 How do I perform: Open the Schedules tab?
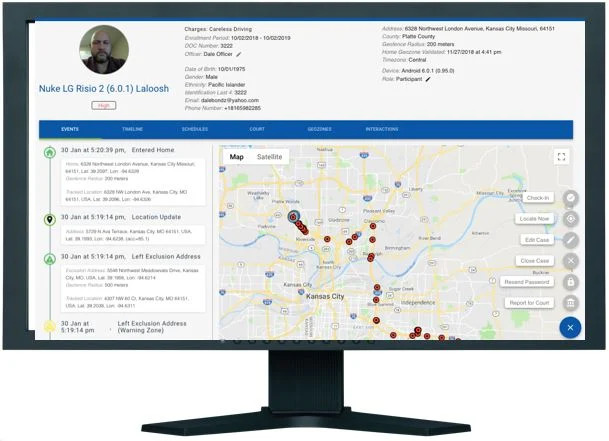coord(195,129)
